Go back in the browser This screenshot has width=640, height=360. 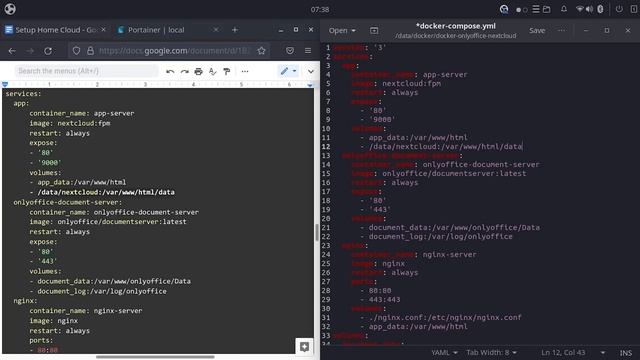tap(12, 51)
